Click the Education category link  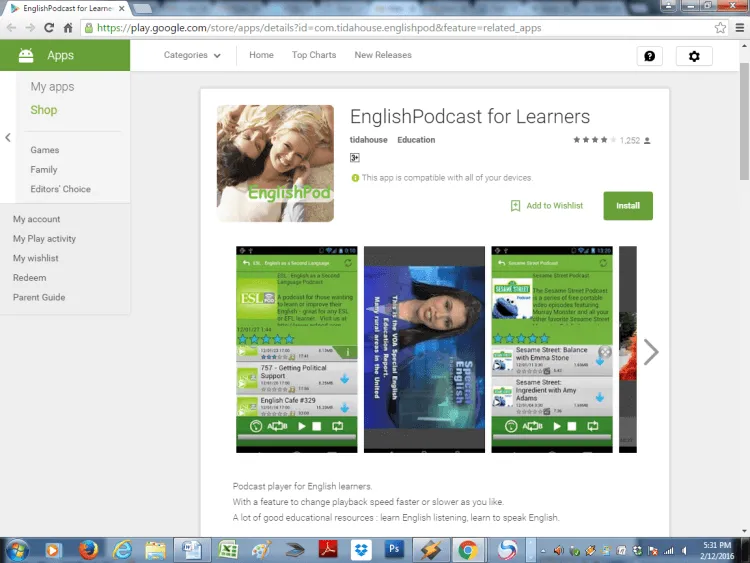click(x=416, y=140)
